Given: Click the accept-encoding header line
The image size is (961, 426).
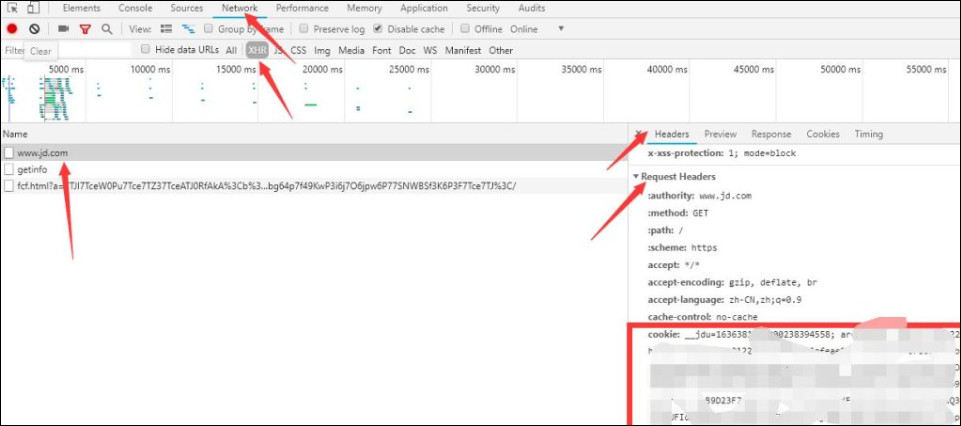Looking at the screenshot, I should 732,283.
